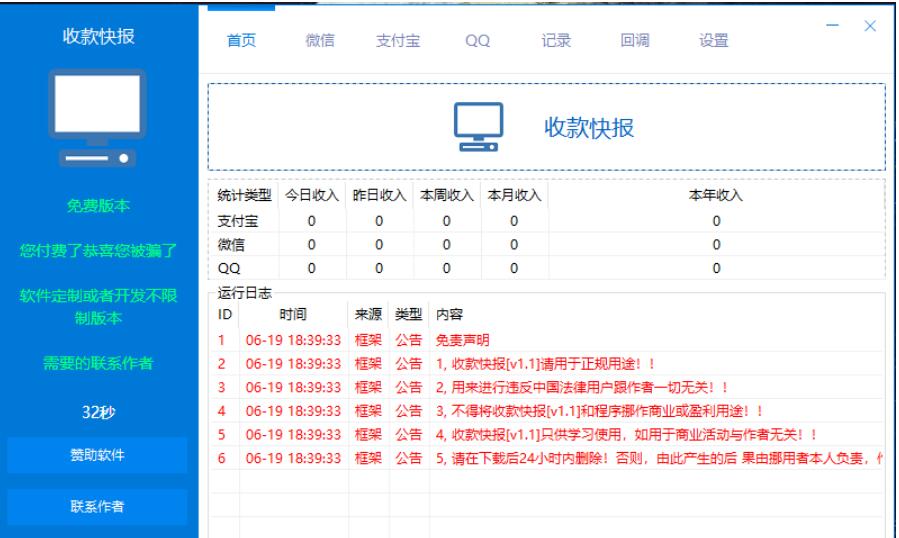Open the 首页 tab
Screen dimensions: 899x538
click(x=241, y=41)
